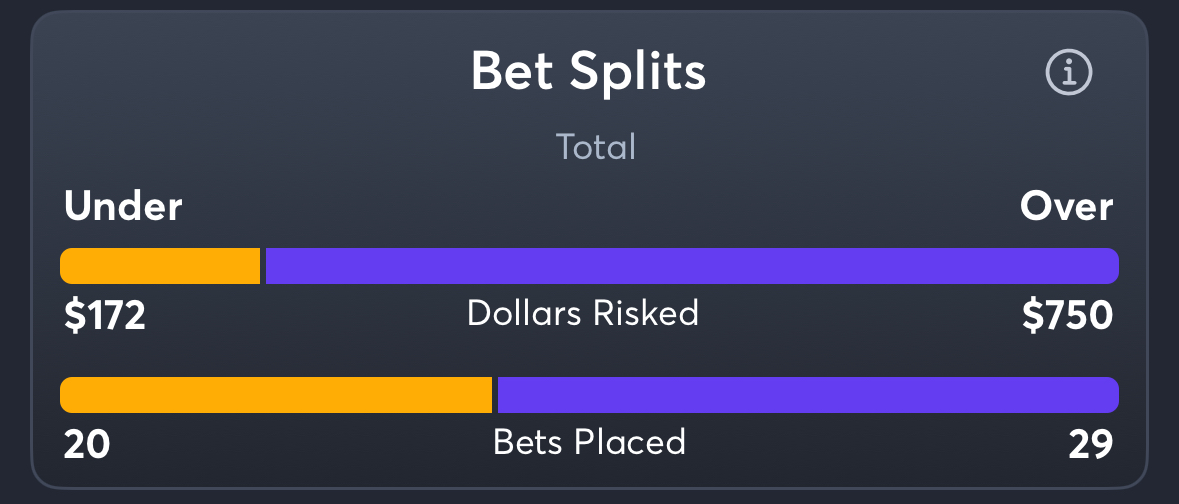The height and width of the screenshot is (504, 1179).
Task: Click the purple Over segment of Bets Placed bar
Action: tap(807, 395)
